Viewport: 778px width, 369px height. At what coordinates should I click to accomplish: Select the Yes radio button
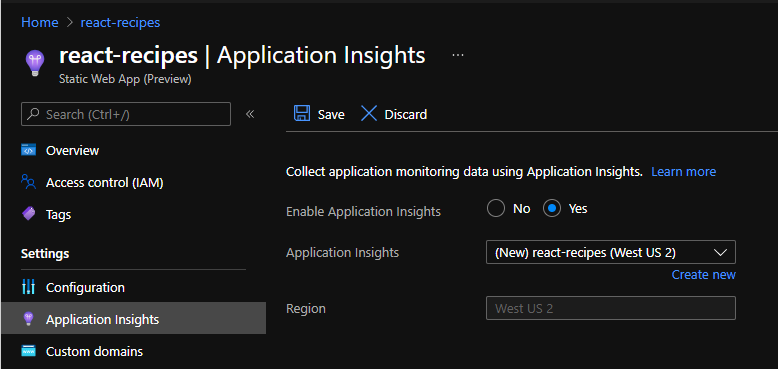click(x=552, y=208)
